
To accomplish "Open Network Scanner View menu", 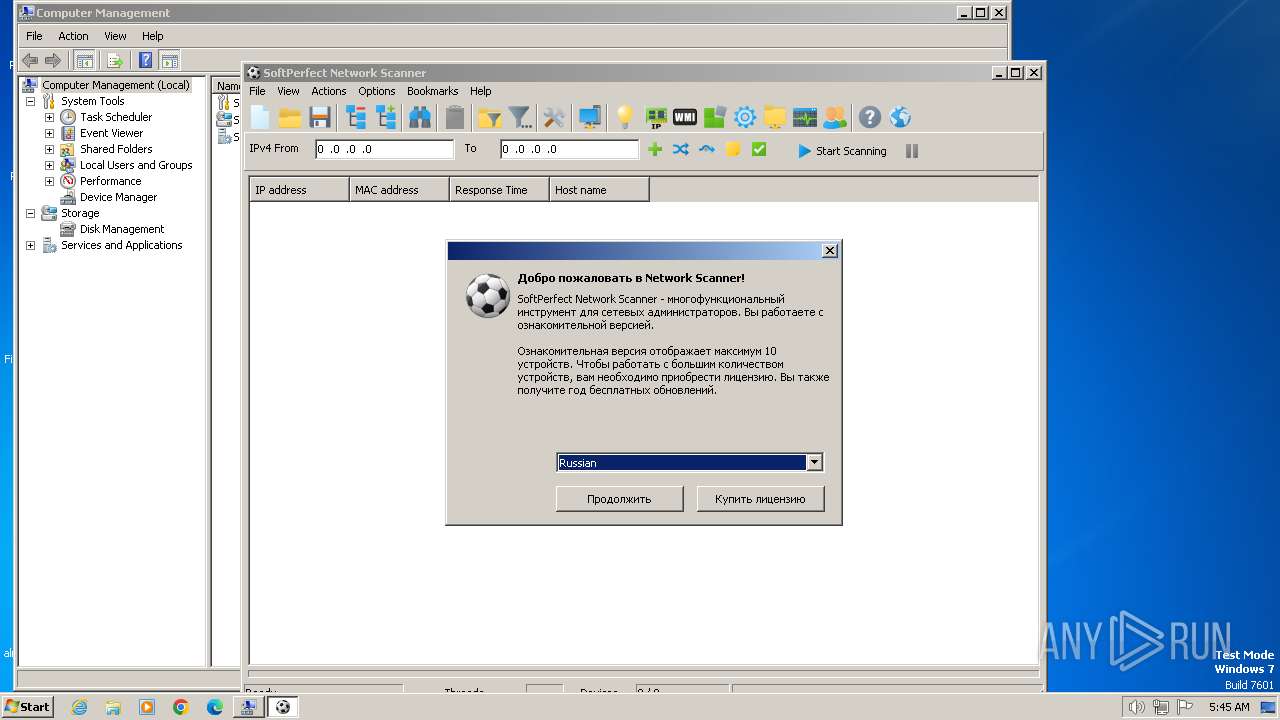I will (x=288, y=91).
